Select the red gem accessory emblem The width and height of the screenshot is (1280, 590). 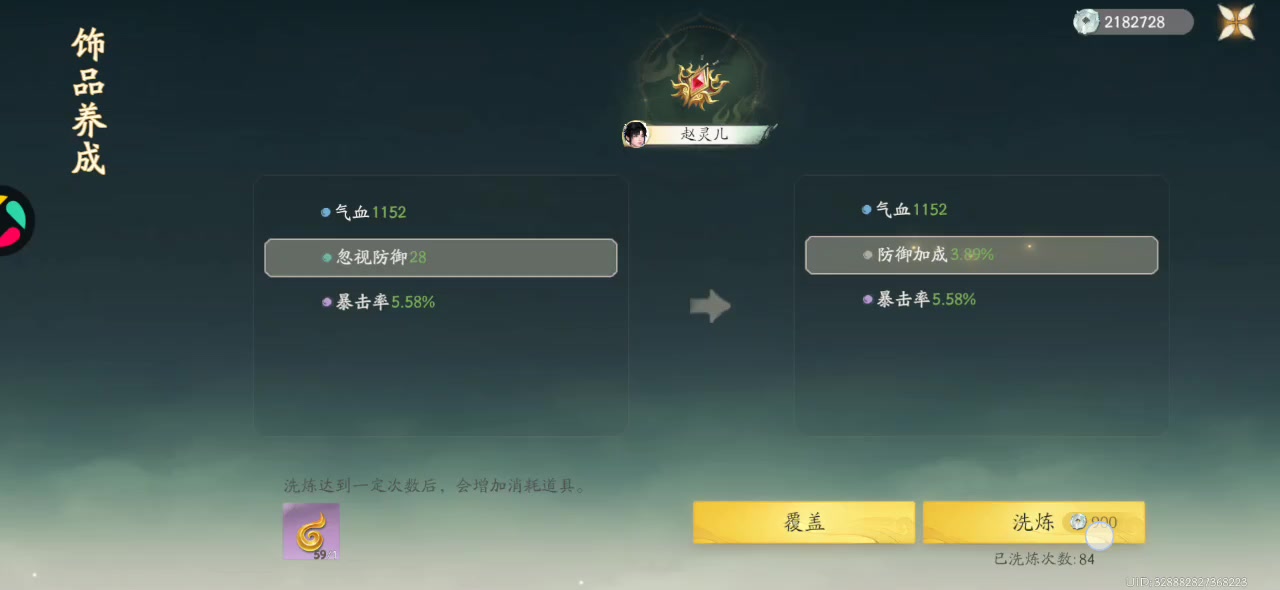click(699, 84)
